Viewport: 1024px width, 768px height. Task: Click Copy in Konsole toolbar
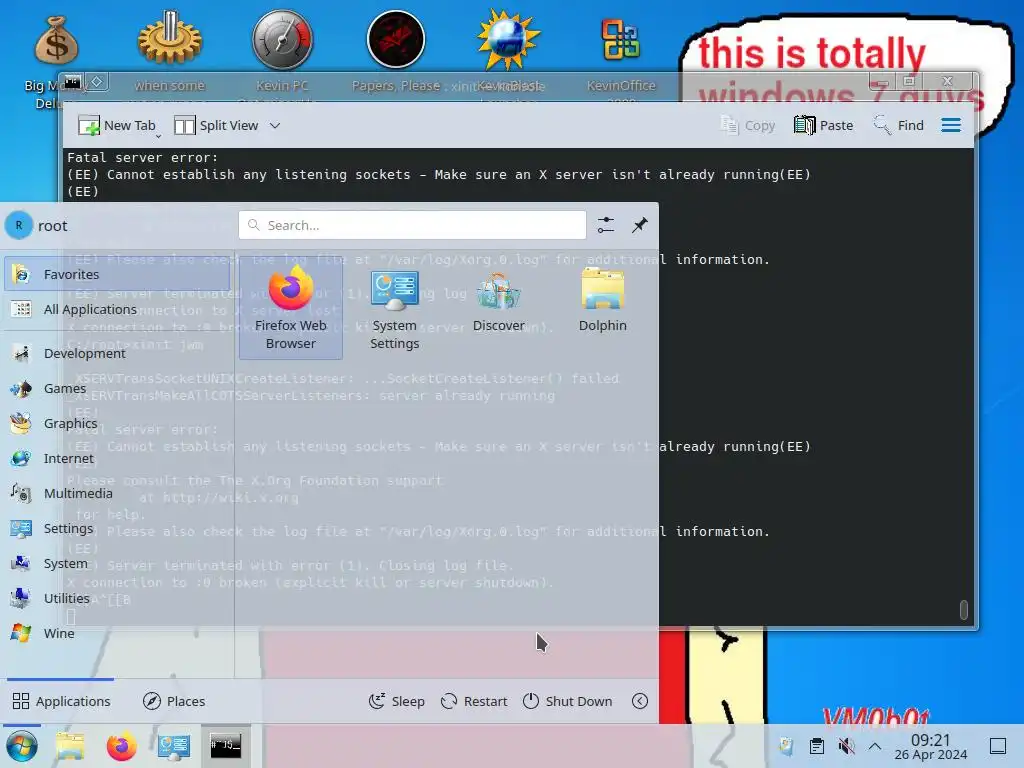click(x=748, y=125)
